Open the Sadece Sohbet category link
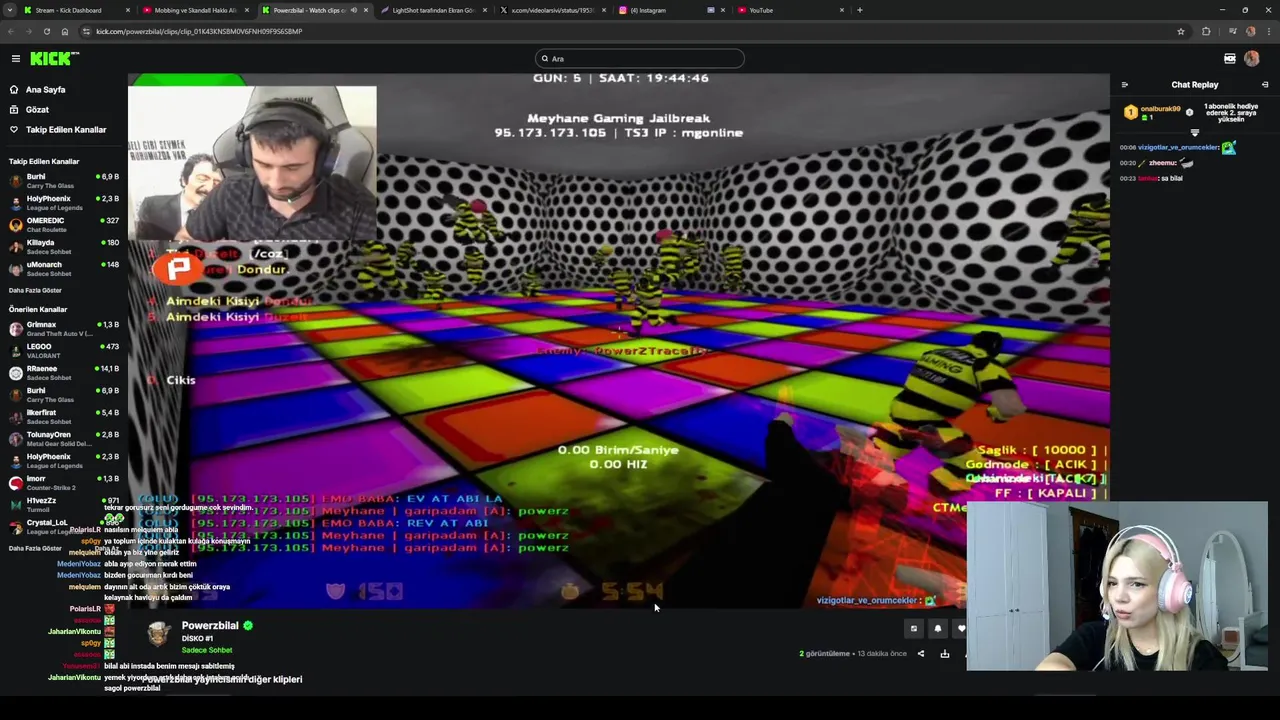Viewport: 1280px width, 720px height. coord(206,650)
